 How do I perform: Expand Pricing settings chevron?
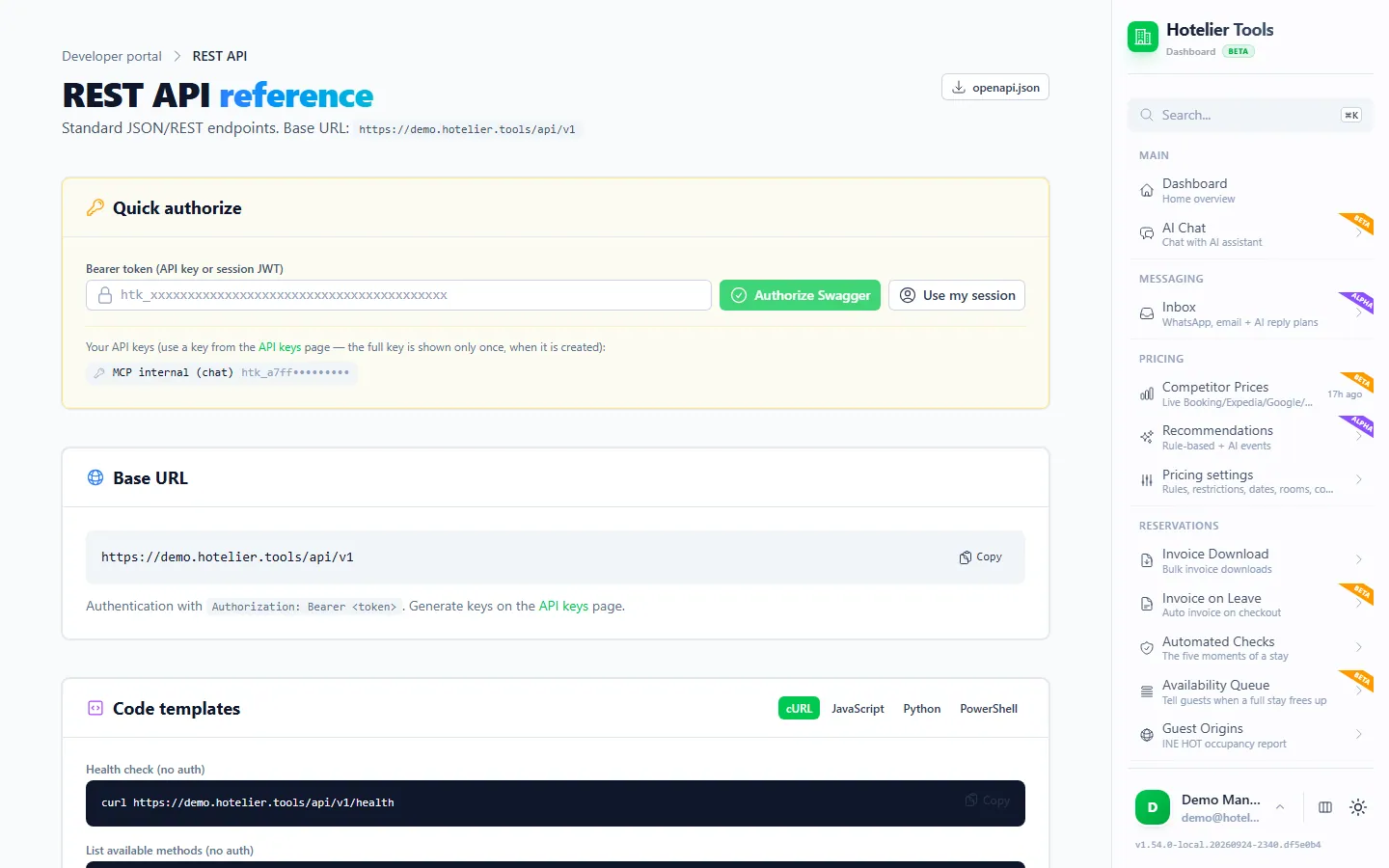point(1358,479)
